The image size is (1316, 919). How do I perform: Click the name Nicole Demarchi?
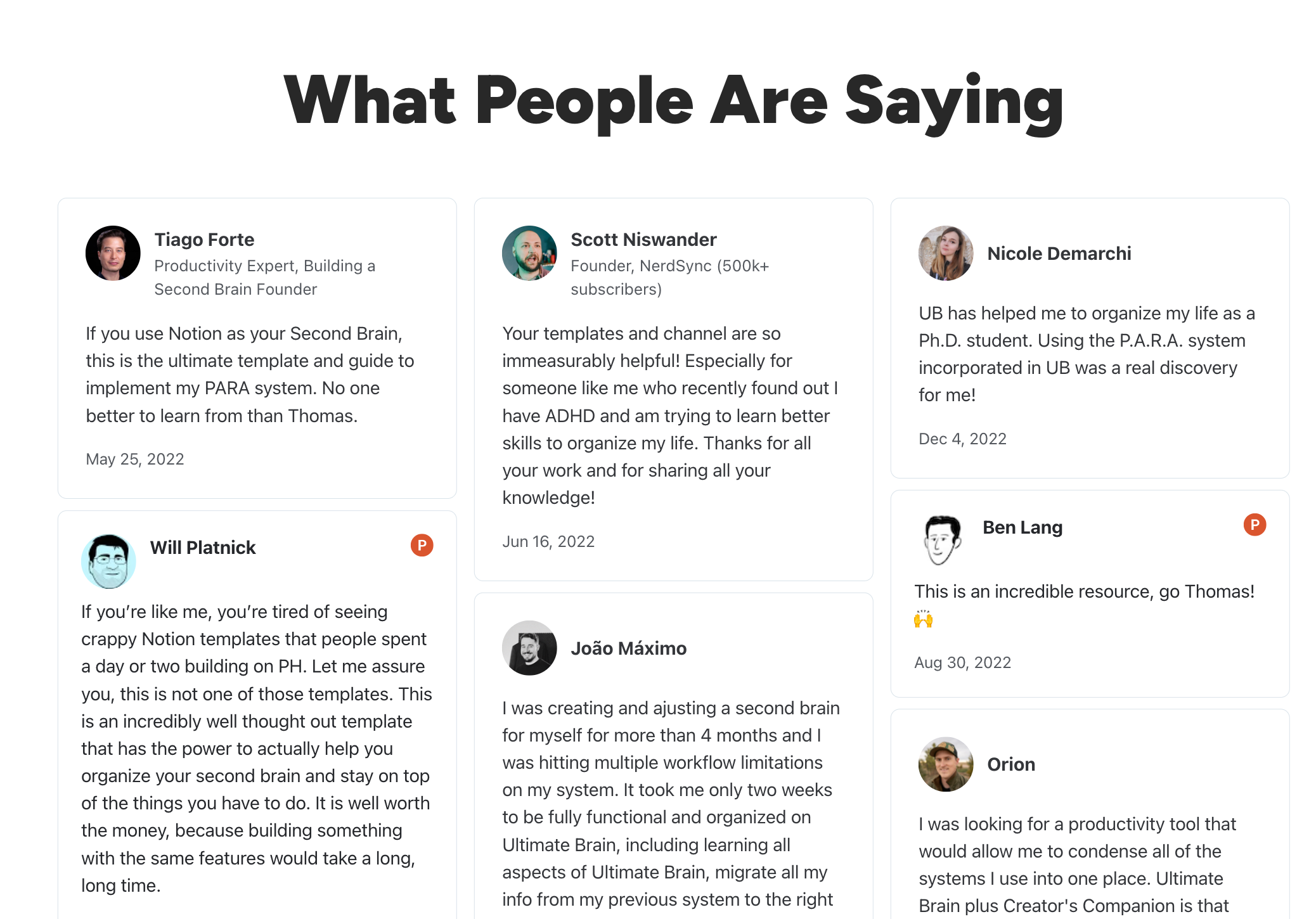(1059, 254)
